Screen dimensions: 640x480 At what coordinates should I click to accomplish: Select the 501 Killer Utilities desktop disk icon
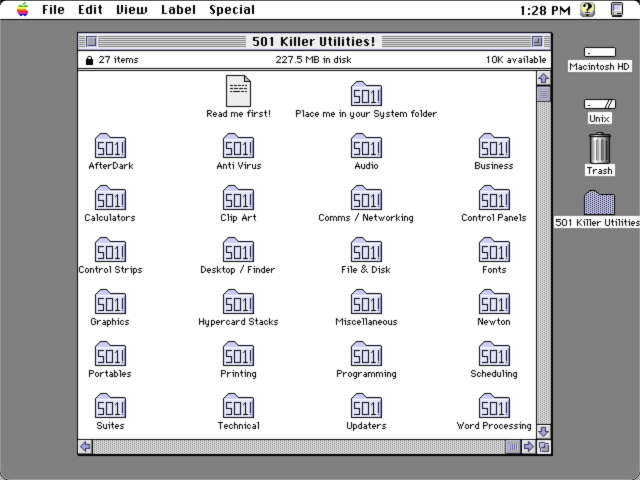pyautogui.click(x=599, y=202)
